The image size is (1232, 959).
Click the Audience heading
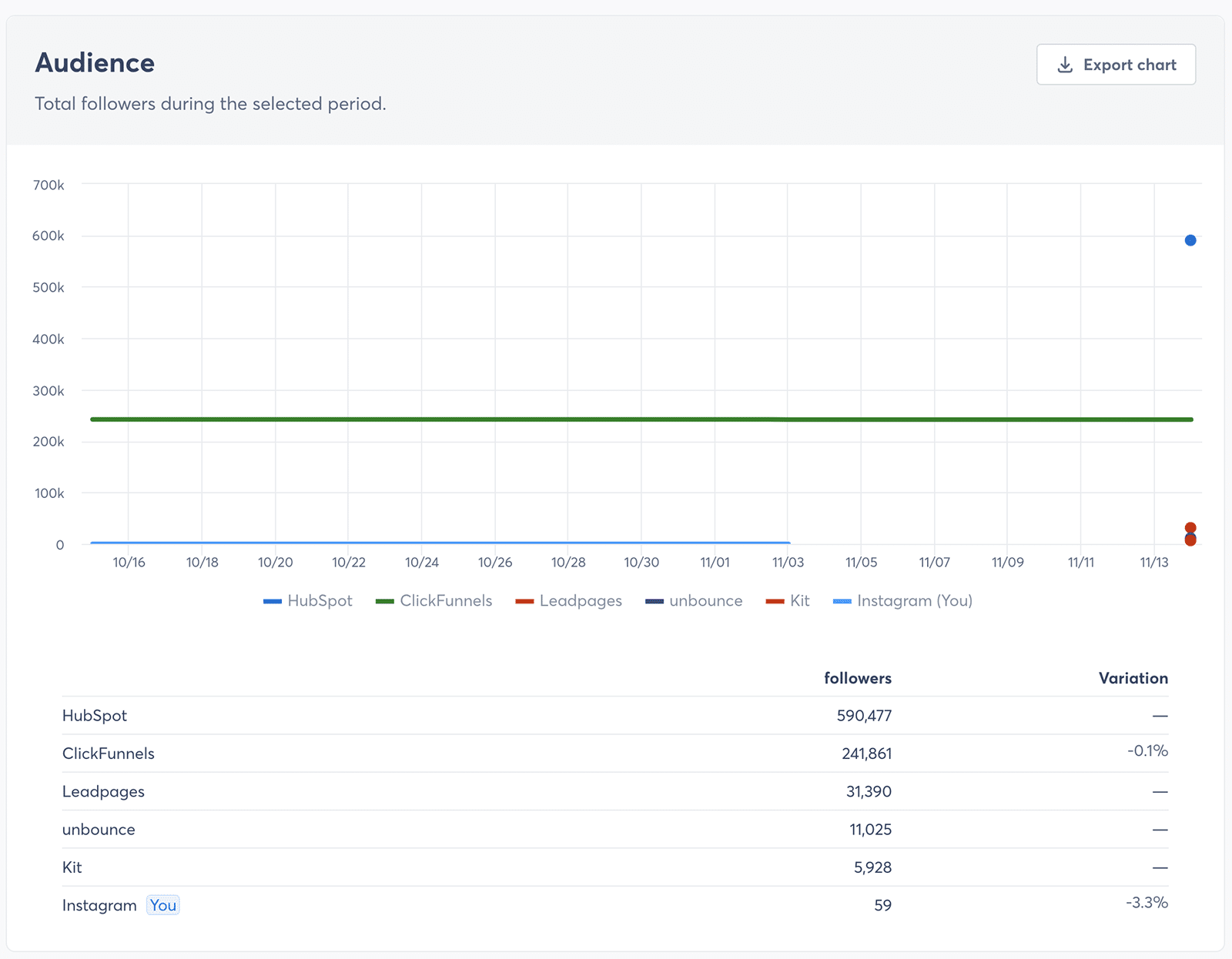[x=95, y=62]
